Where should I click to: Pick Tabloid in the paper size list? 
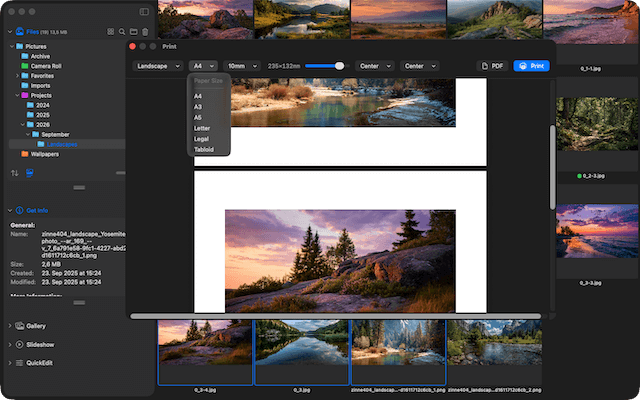click(x=203, y=149)
